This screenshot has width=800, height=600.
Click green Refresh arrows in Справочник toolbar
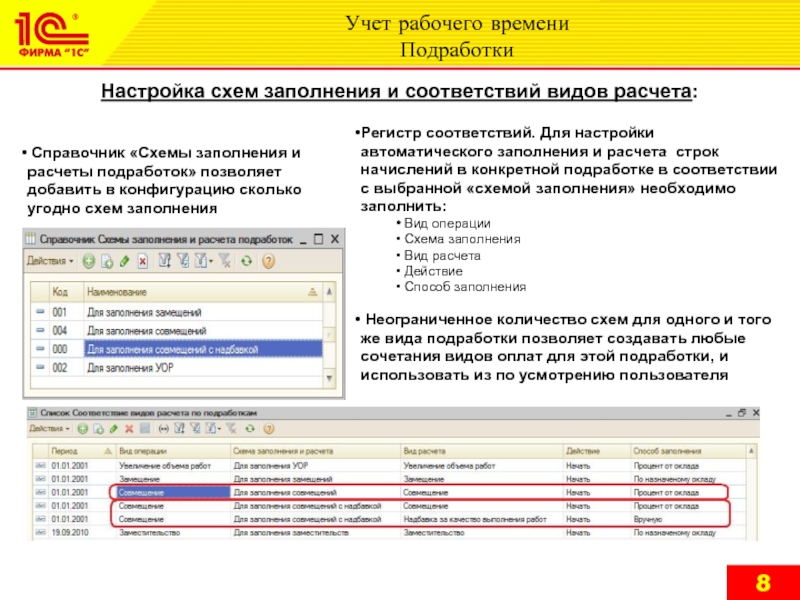pyautogui.click(x=247, y=261)
